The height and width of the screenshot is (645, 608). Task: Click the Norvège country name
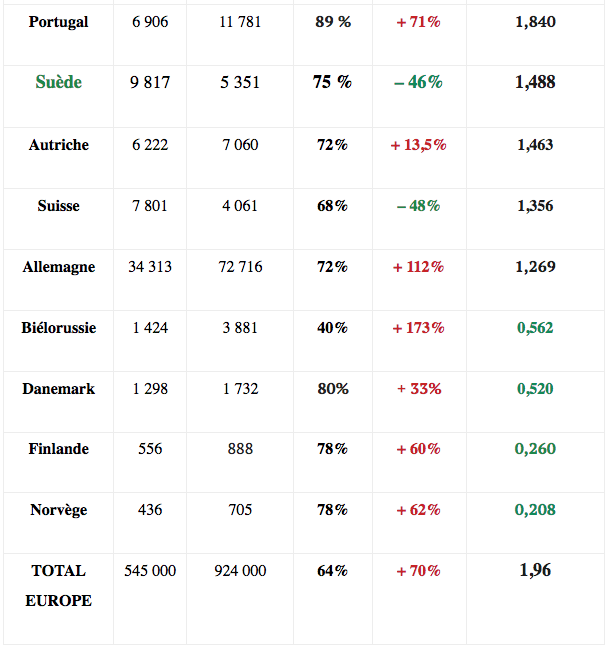click(x=58, y=510)
